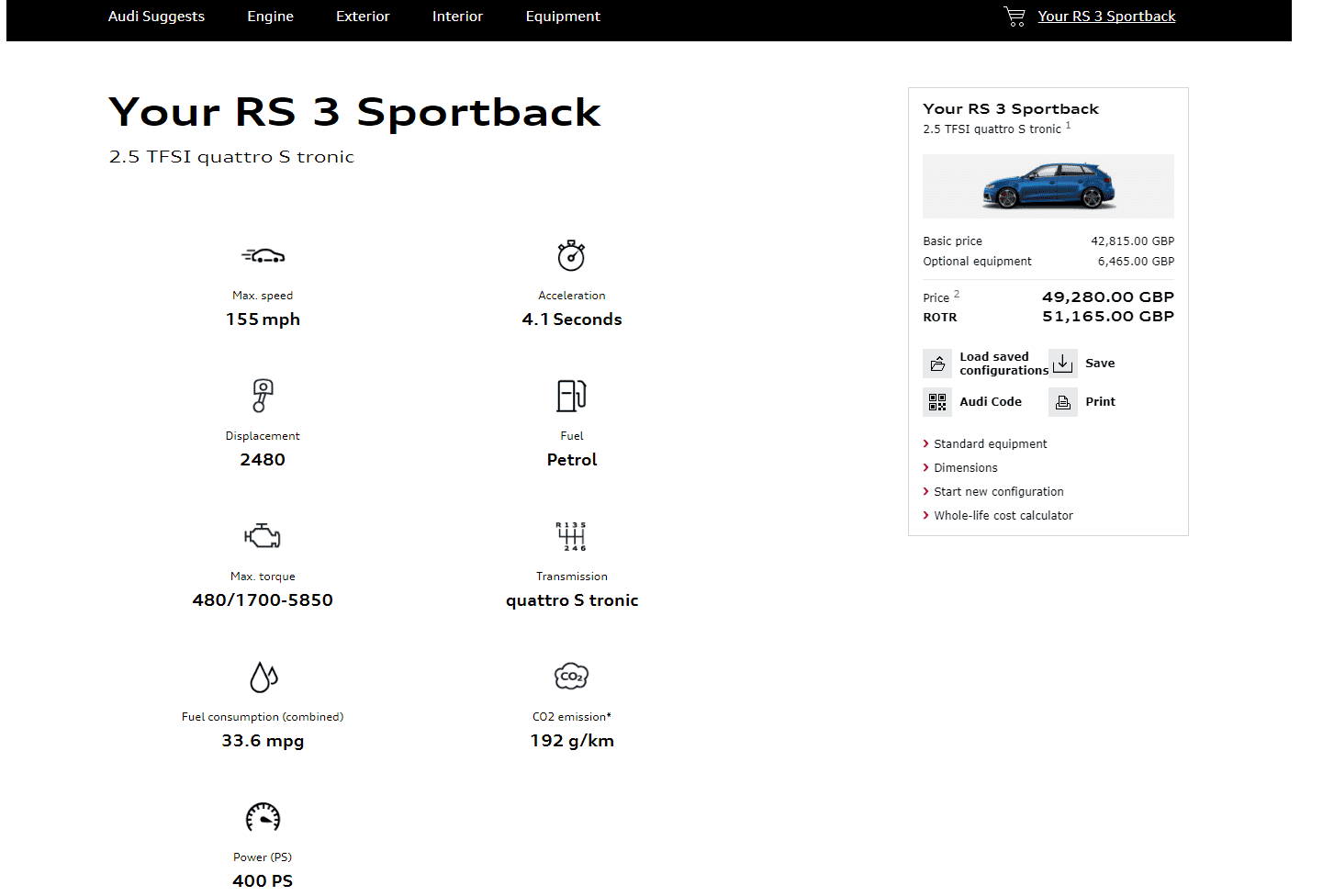This screenshot has height=896, width=1323.
Task: Open the Dimensions link
Action: pyautogui.click(x=965, y=468)
